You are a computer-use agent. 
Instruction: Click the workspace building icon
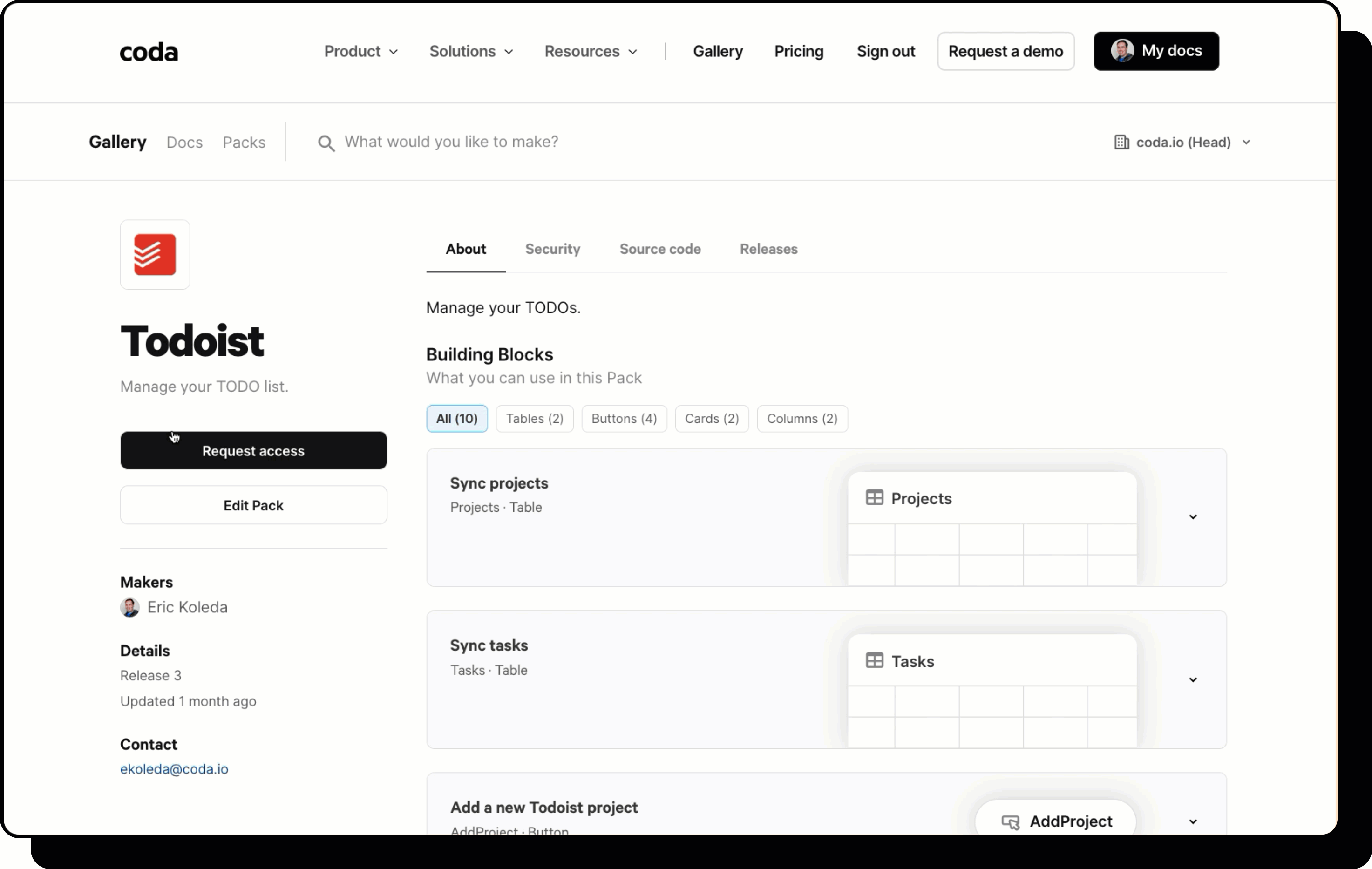(x=1121, y=142)
